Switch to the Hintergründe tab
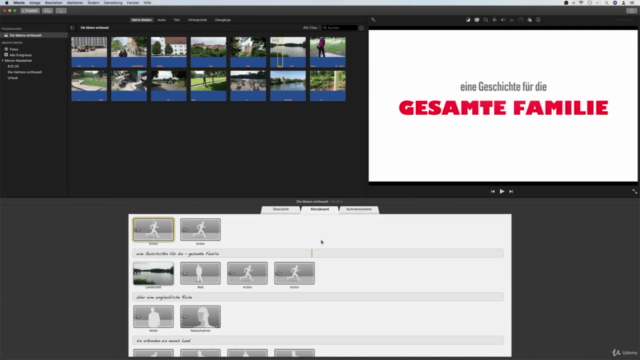640x360 pixels. pyautogui.click(x=198, y=20)
